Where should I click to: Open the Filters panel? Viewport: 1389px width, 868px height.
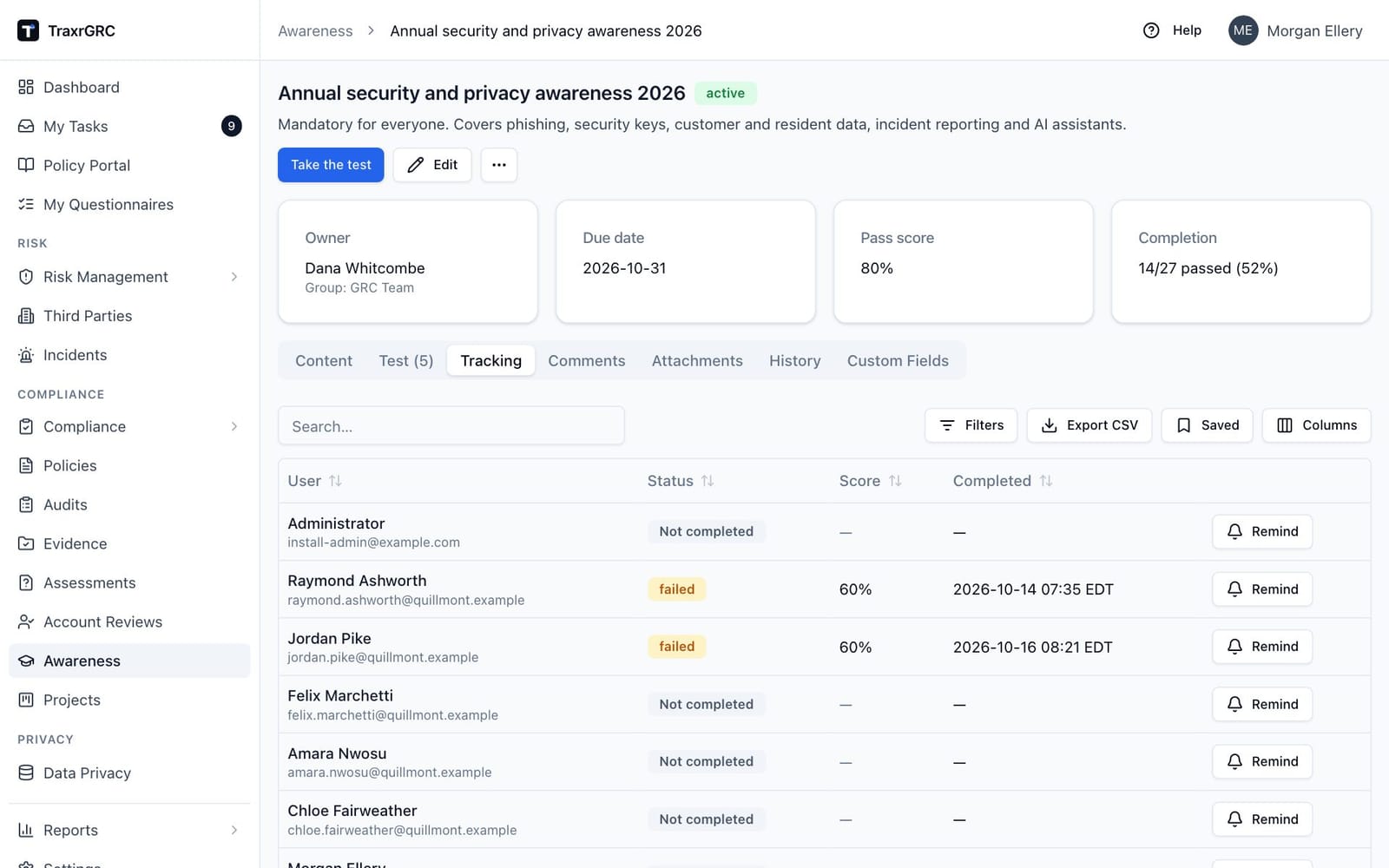coord(971,425)
